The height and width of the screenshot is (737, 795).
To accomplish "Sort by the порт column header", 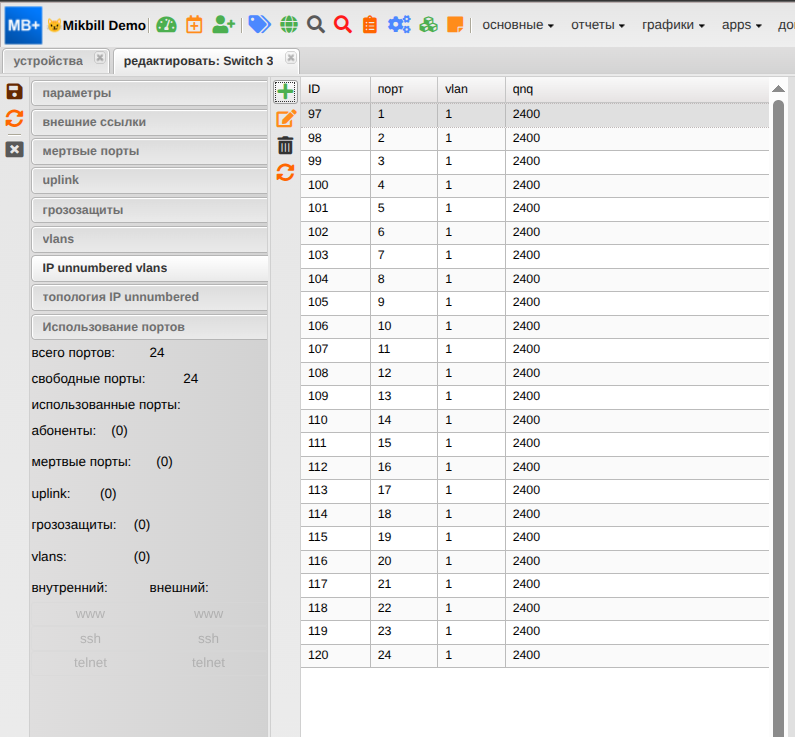I will pyautogui.click(x=404, y=89).
